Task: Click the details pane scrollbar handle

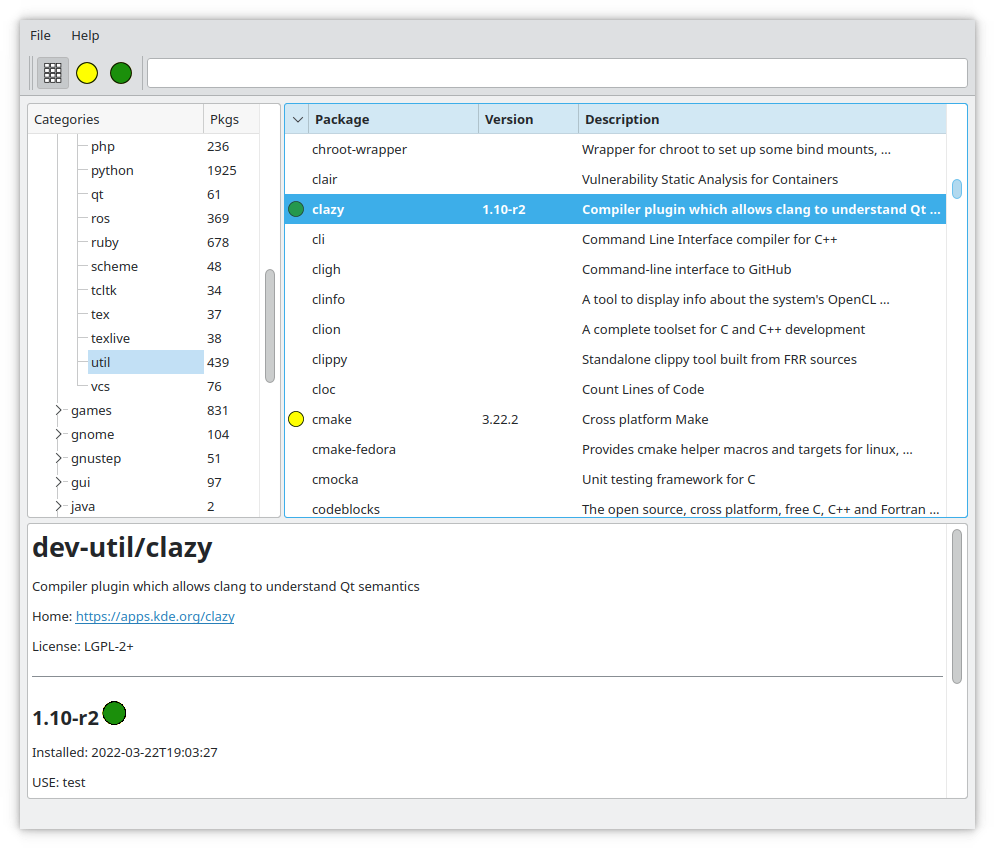Action: coord(957,606)
